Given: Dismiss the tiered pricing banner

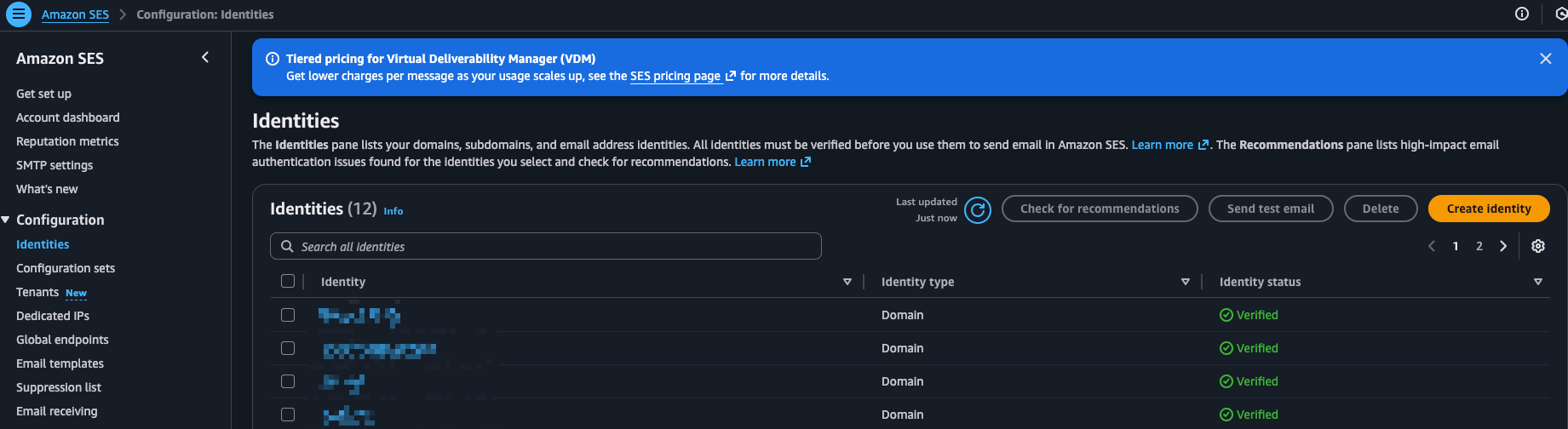Looking at the screenshot, I should (x=1545, y=59).
